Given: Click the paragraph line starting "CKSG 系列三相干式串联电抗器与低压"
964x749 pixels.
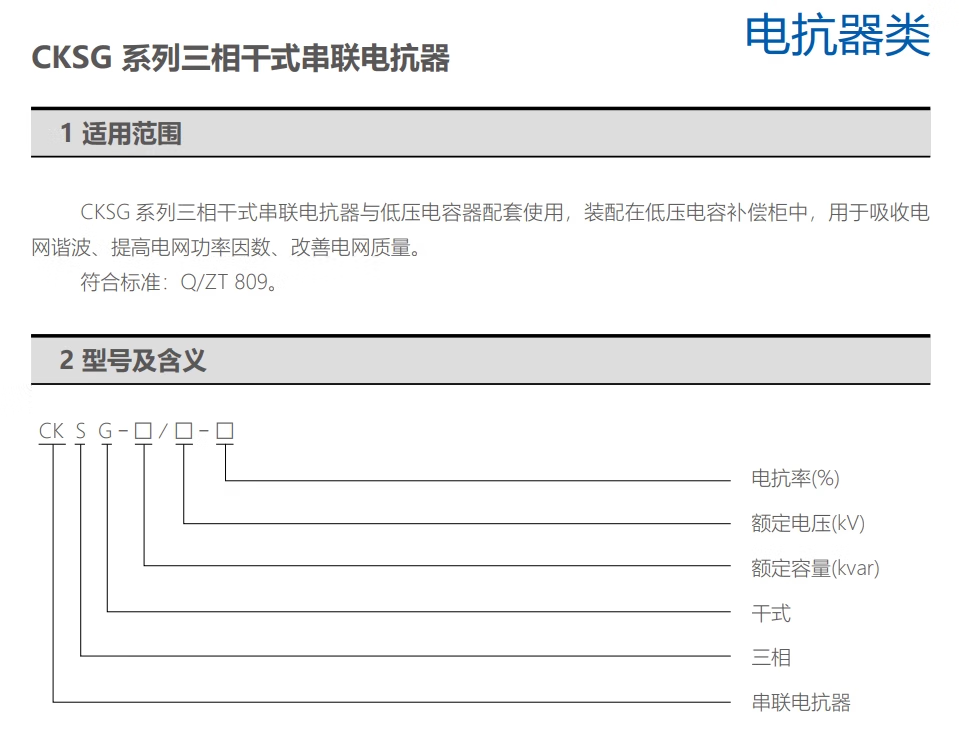Looking at the screenshot, I should (x=504, y=213).
